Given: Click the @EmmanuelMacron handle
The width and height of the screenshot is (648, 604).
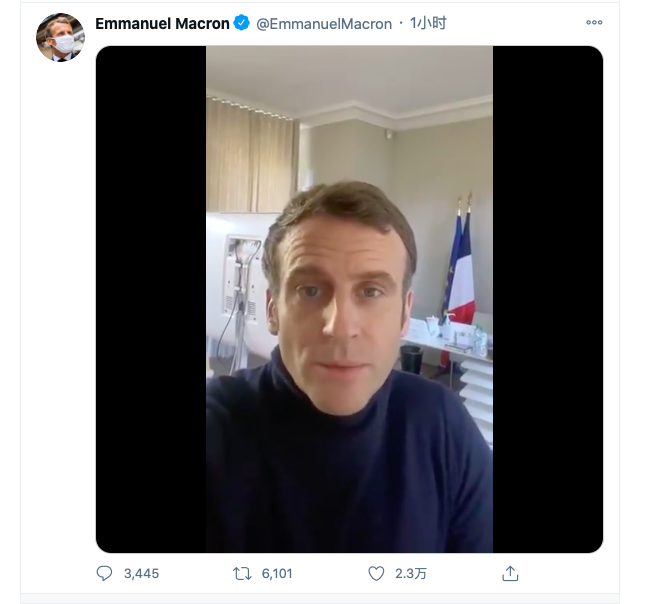Looking at the screenshot, I should tap(325, 24).
